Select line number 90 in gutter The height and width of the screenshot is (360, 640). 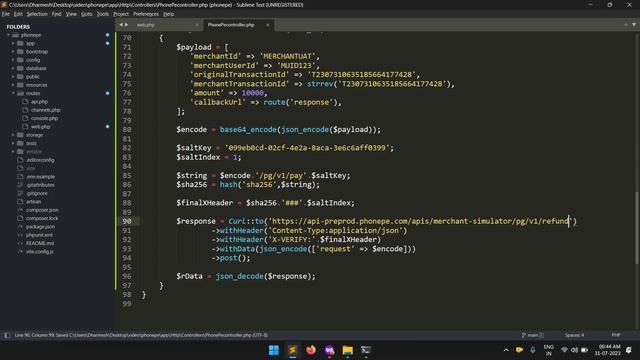[x=127, y=221]
